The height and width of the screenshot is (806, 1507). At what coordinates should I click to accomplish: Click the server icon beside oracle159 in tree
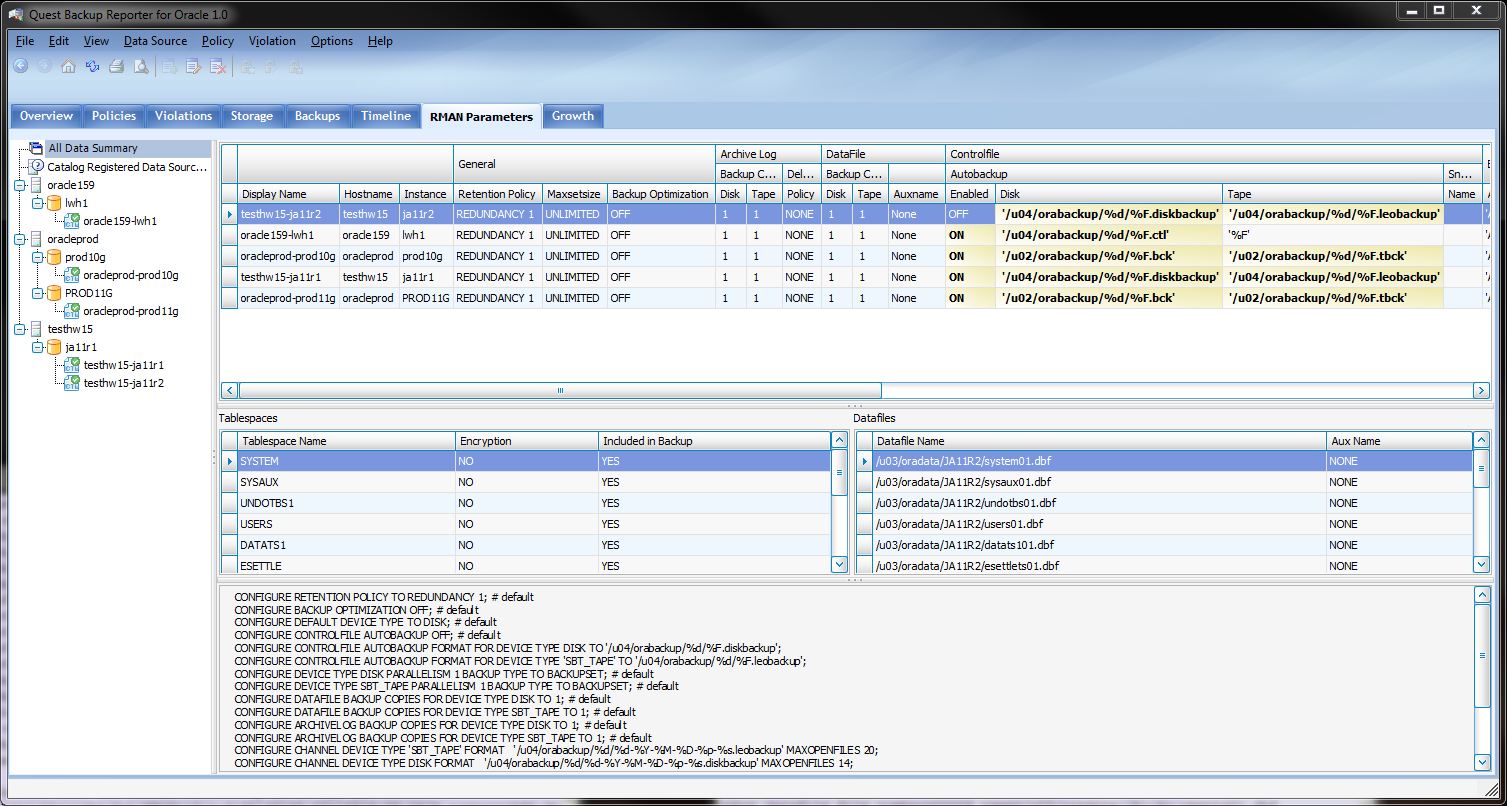tap(37, 185)
